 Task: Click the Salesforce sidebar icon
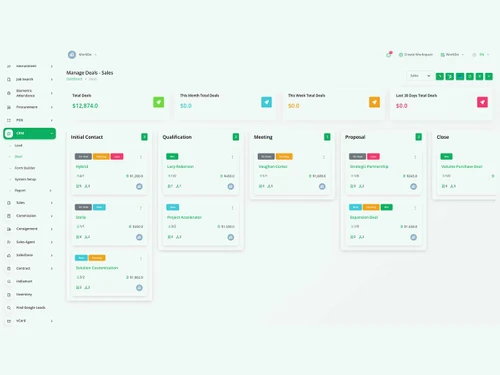coord(9,255)
